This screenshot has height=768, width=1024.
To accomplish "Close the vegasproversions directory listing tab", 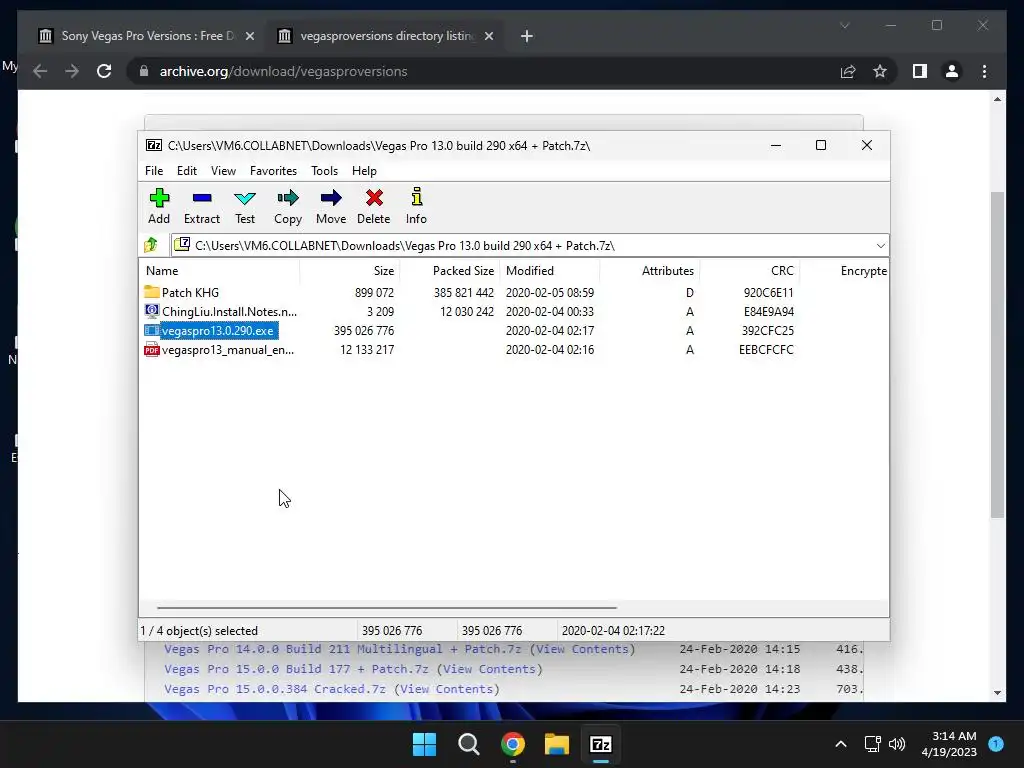I will [488, 36].
